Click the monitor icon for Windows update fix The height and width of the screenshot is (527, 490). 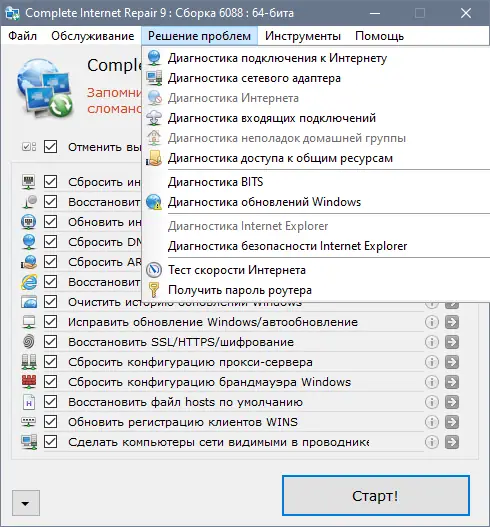tap(29, 322)
